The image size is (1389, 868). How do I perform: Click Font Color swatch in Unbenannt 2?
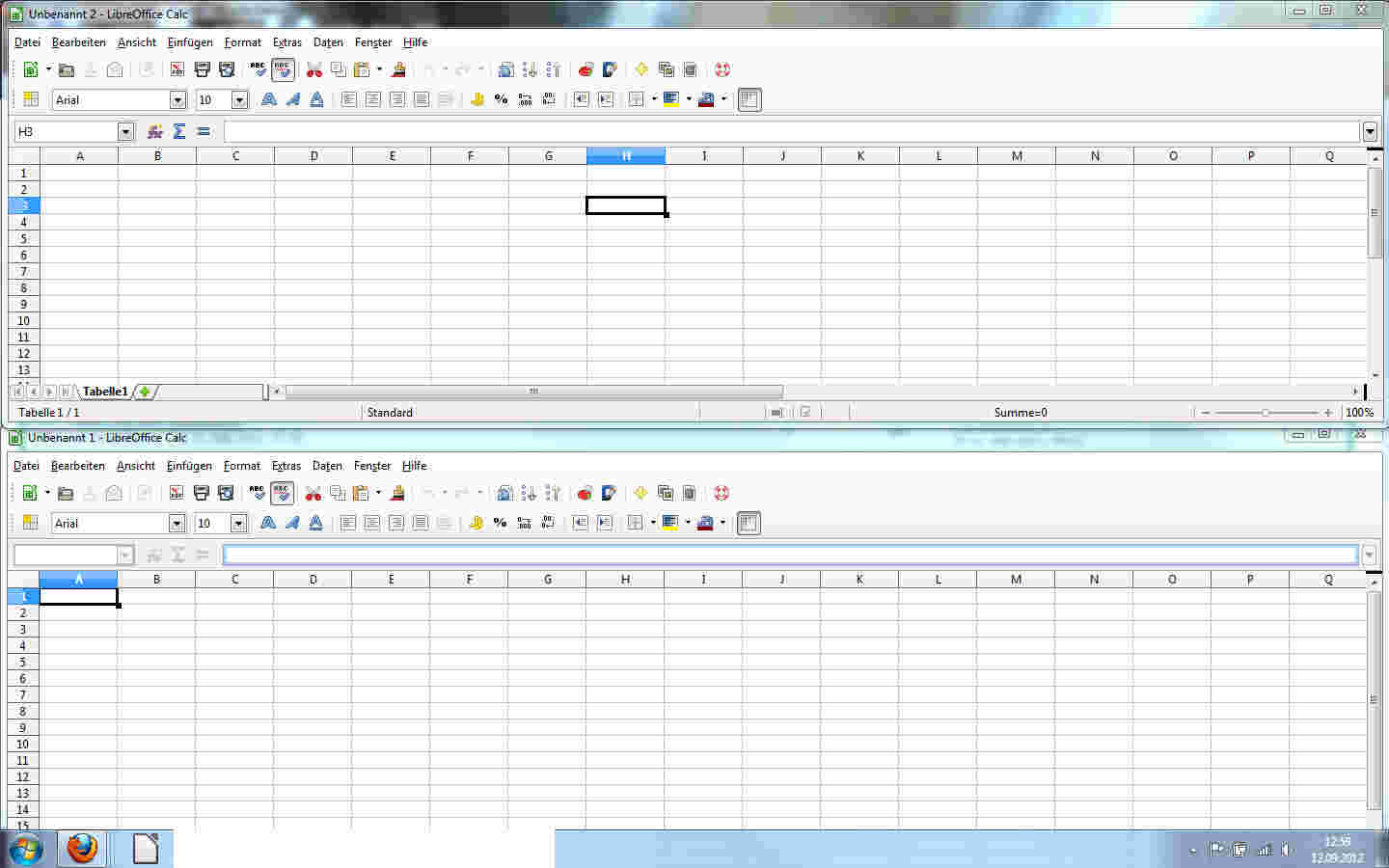pyautogui.click(x=706, y=99)
